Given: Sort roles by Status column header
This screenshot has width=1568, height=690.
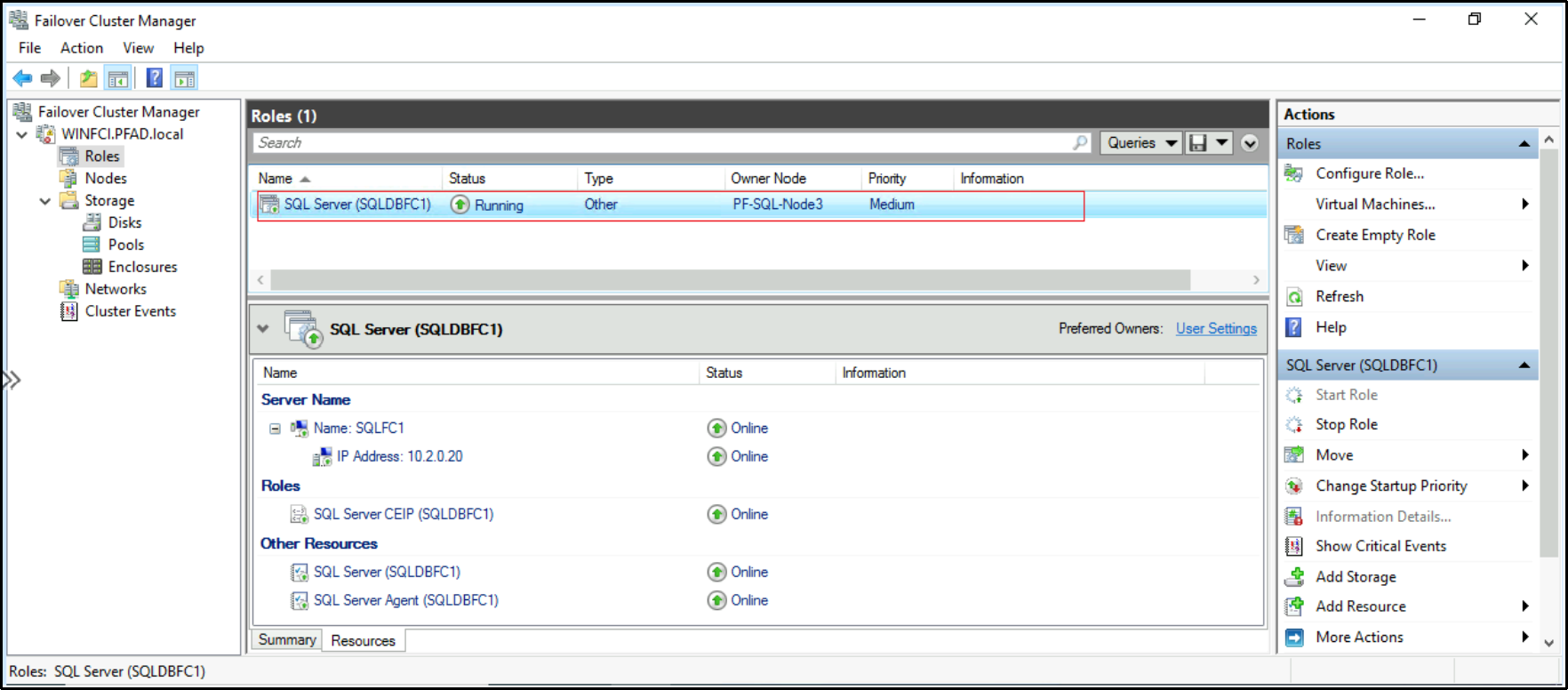Looking at the screenshot, I should point(509,179).
